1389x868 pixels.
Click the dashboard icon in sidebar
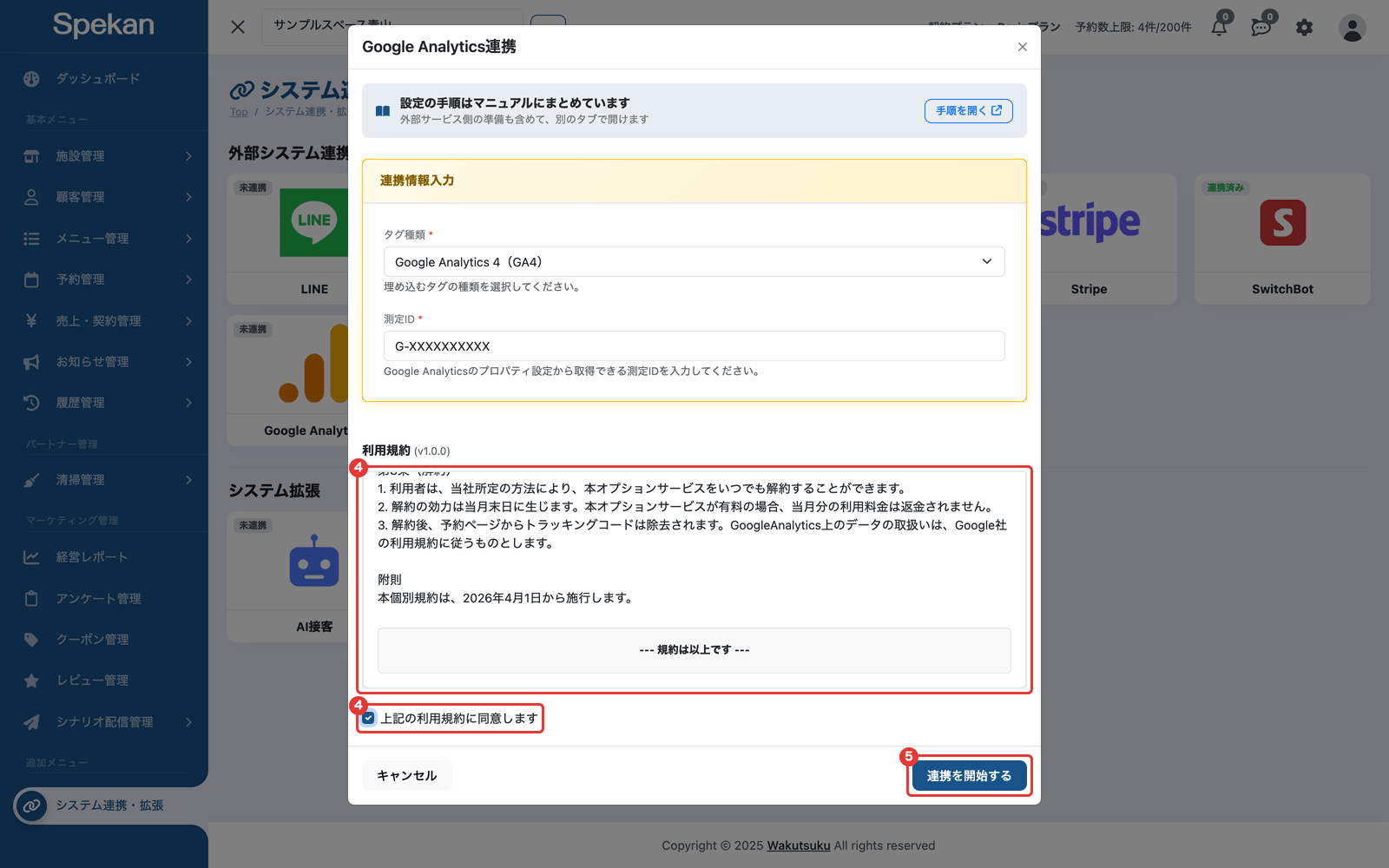point(32,79)
